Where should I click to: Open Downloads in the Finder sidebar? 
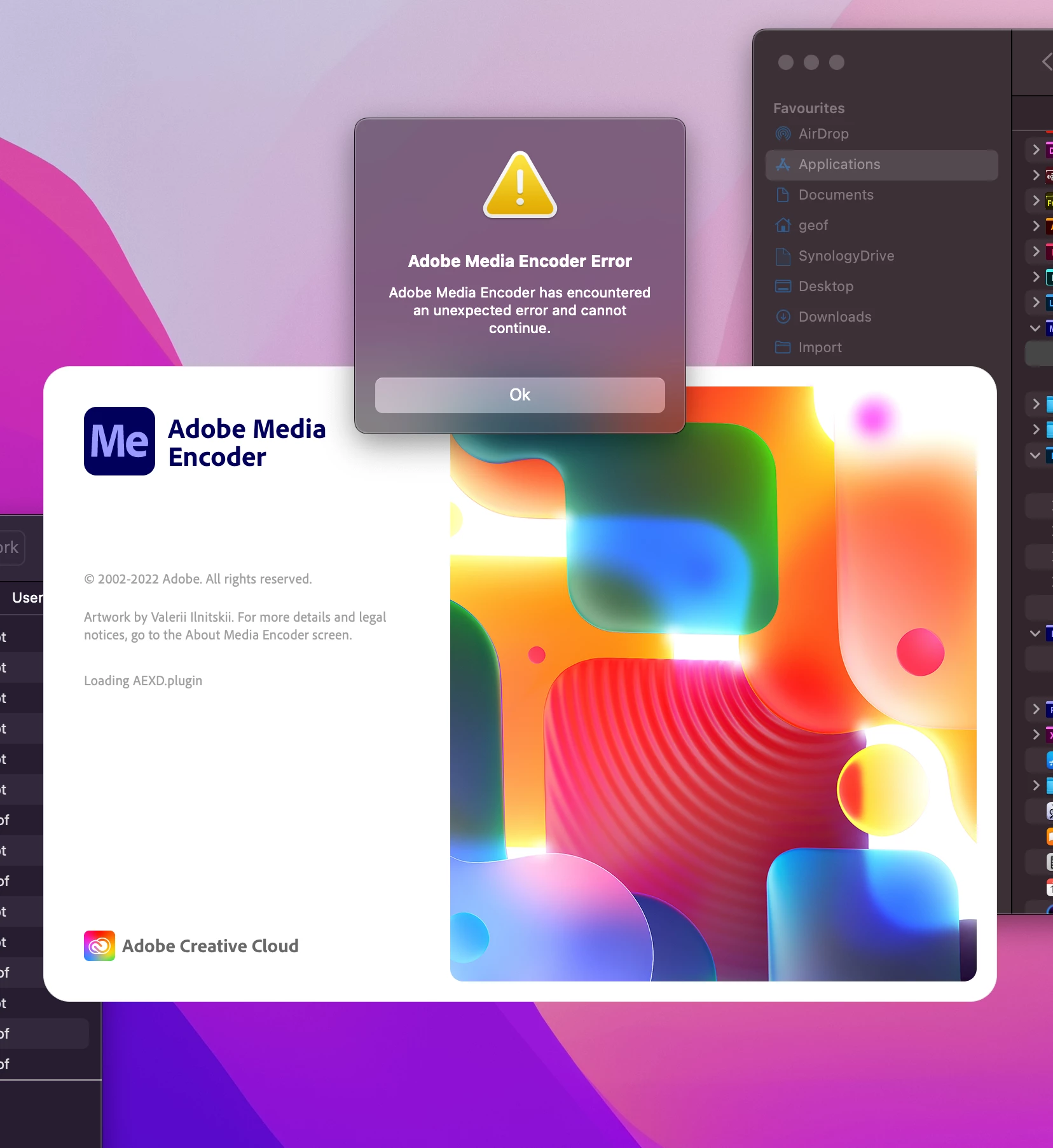click(881, 317)
